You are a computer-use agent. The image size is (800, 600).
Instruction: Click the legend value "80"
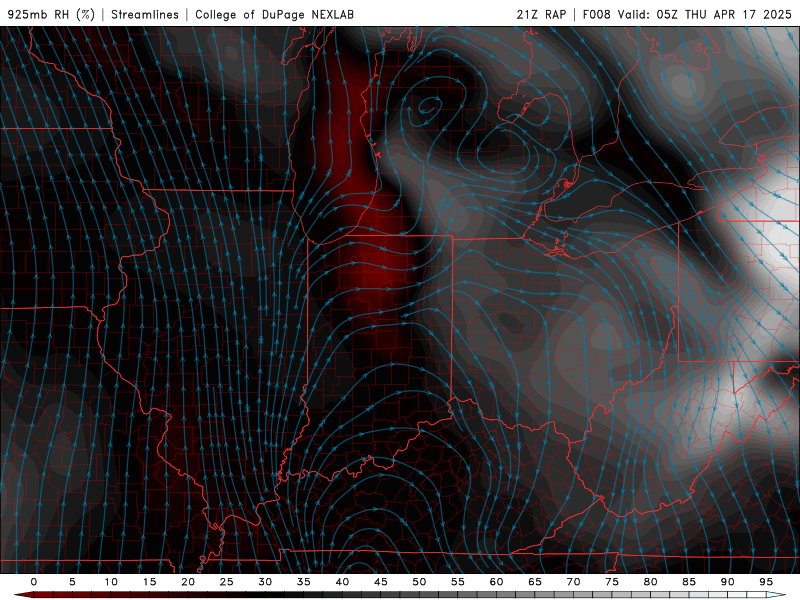[651, 582]
